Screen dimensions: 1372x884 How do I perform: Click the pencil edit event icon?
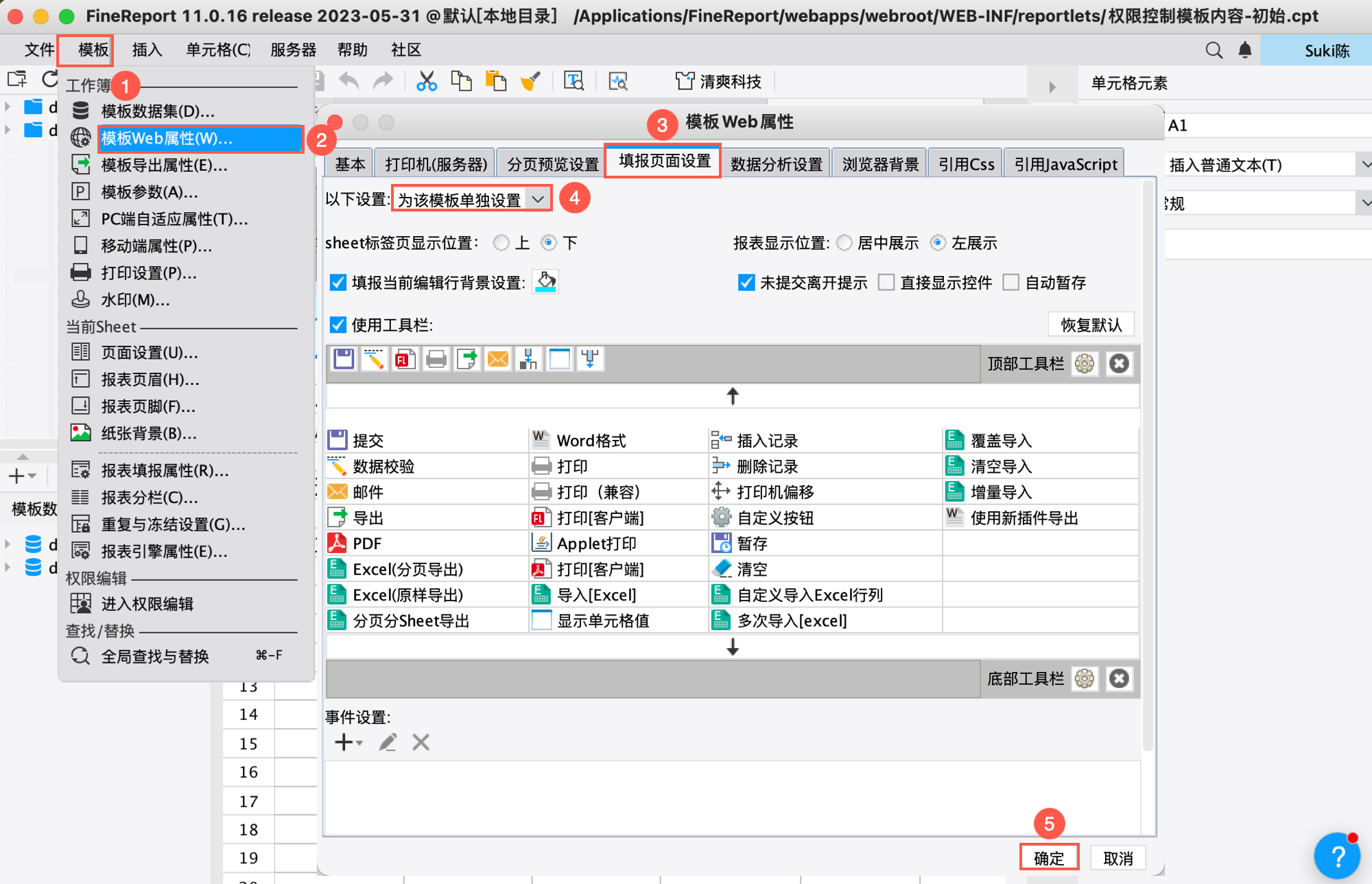[388, 742]
